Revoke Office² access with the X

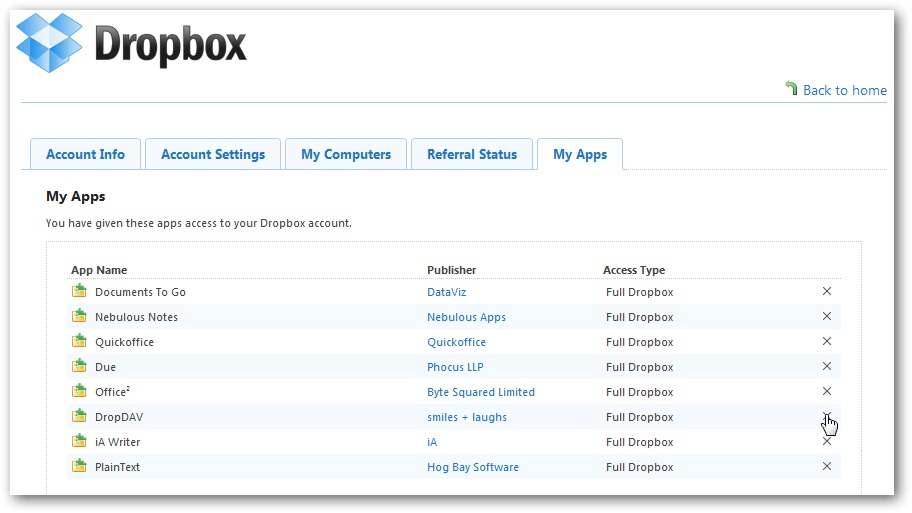point(826,391)
